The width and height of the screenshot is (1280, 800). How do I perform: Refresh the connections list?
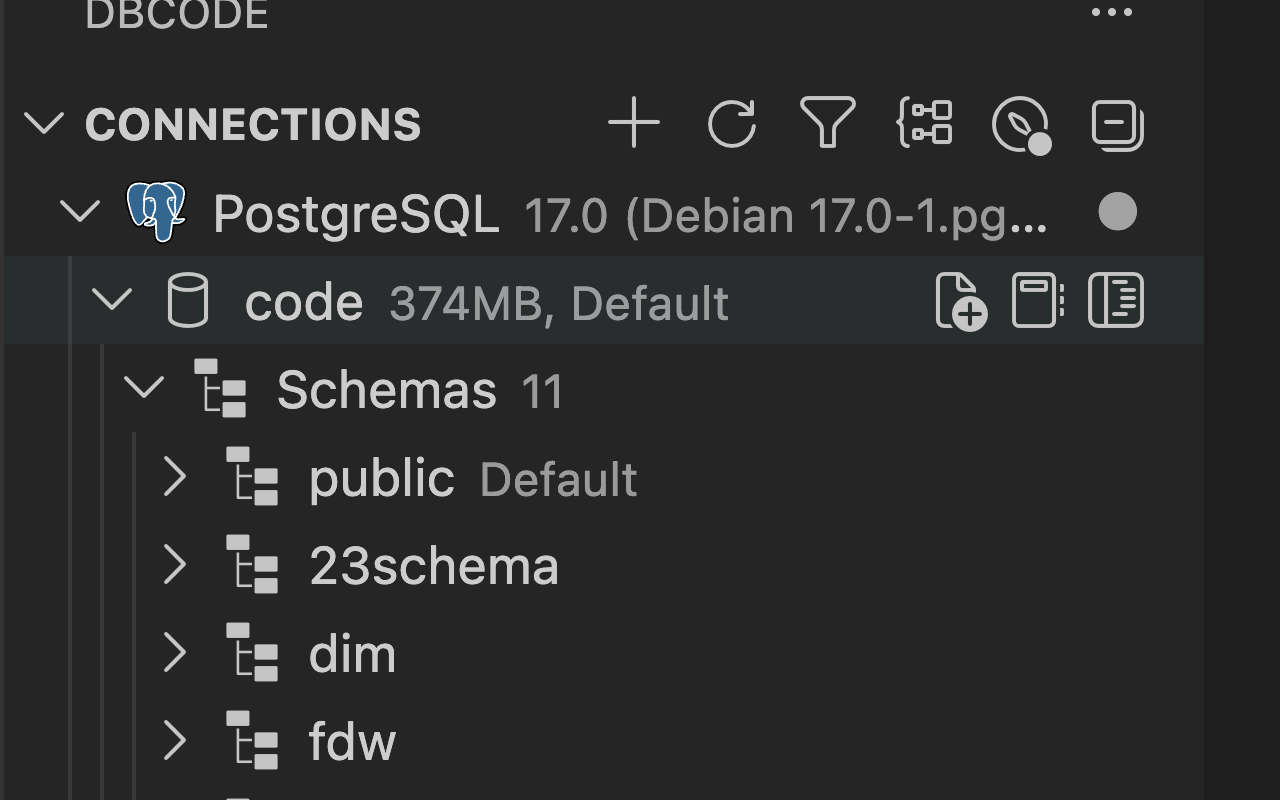pyautogui.click(x=732, y=123)
